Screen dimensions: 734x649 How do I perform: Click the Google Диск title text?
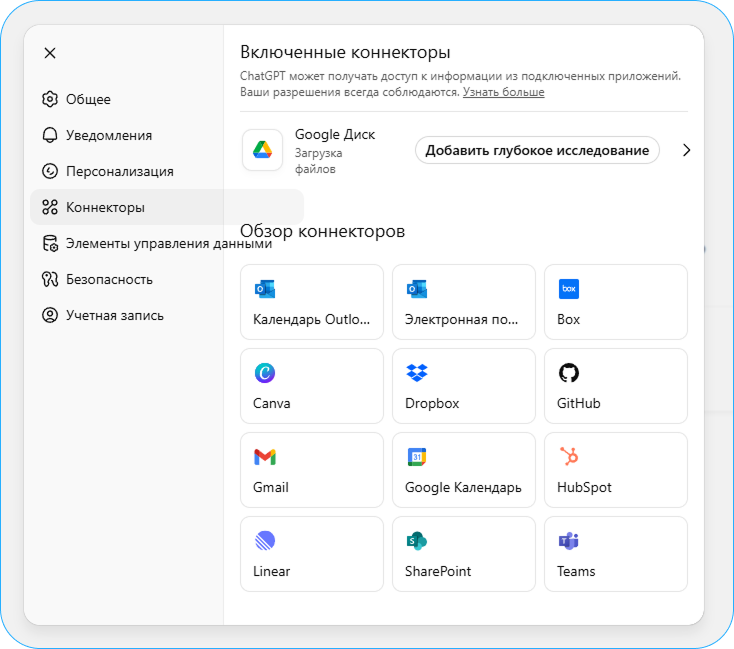pyautogui.click(x=335, y=135)
